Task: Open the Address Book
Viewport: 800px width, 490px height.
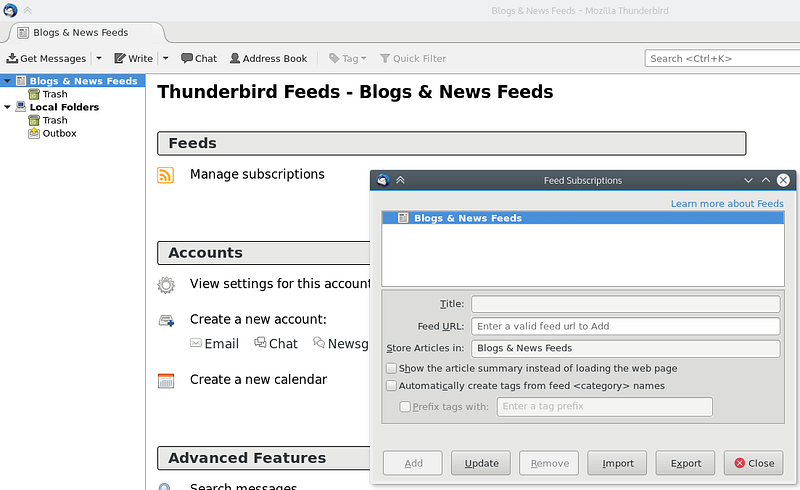Action: [x=268, y=58]
